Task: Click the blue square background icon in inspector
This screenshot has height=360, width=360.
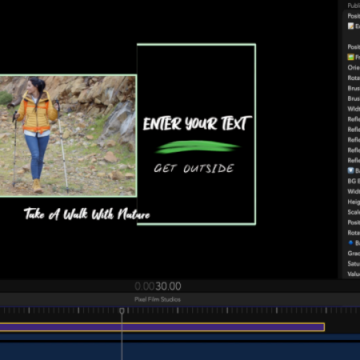Action: pyautogui.click(x=351, y=171)
